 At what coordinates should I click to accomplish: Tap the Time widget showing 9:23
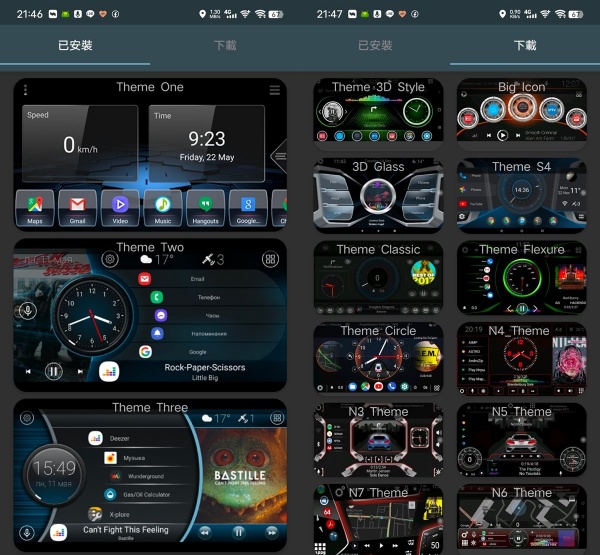coord(207,143)
